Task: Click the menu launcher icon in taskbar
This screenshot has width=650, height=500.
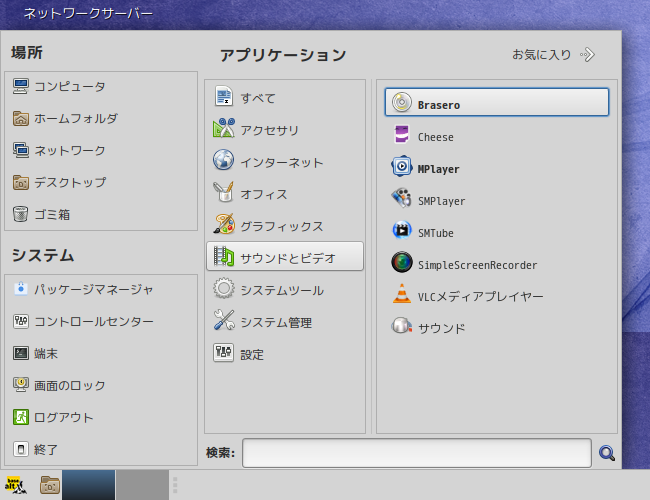Action: click(15, 485)
